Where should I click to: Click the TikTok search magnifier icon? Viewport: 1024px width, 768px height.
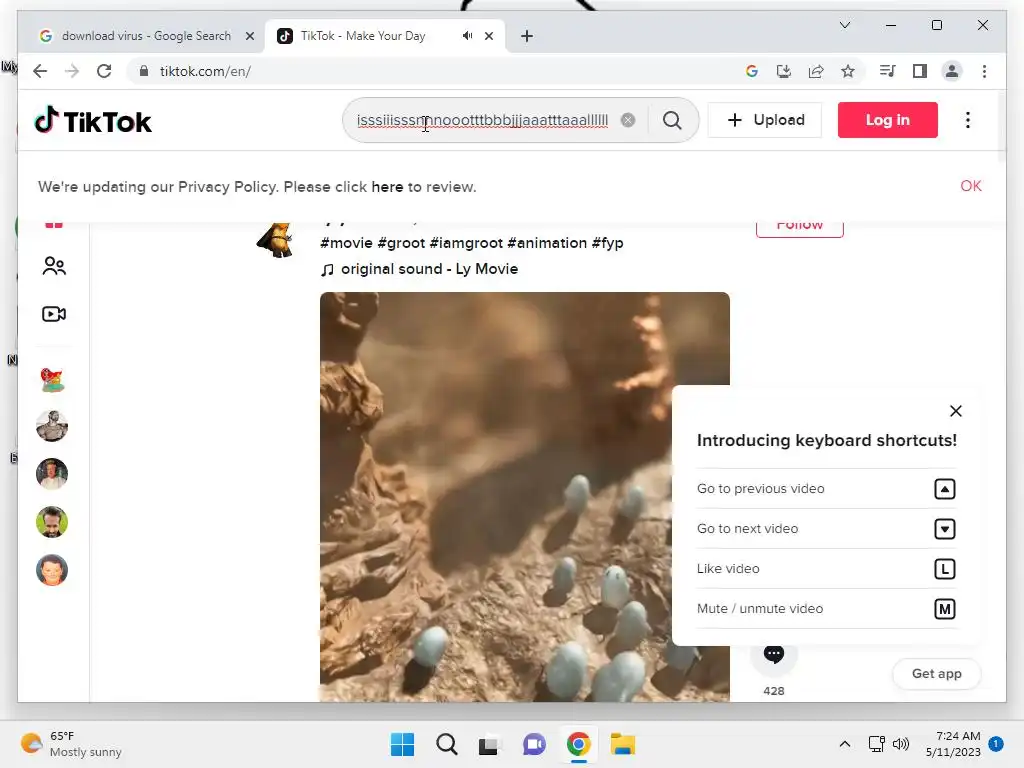pyautogui.click(x=672, y=120)
